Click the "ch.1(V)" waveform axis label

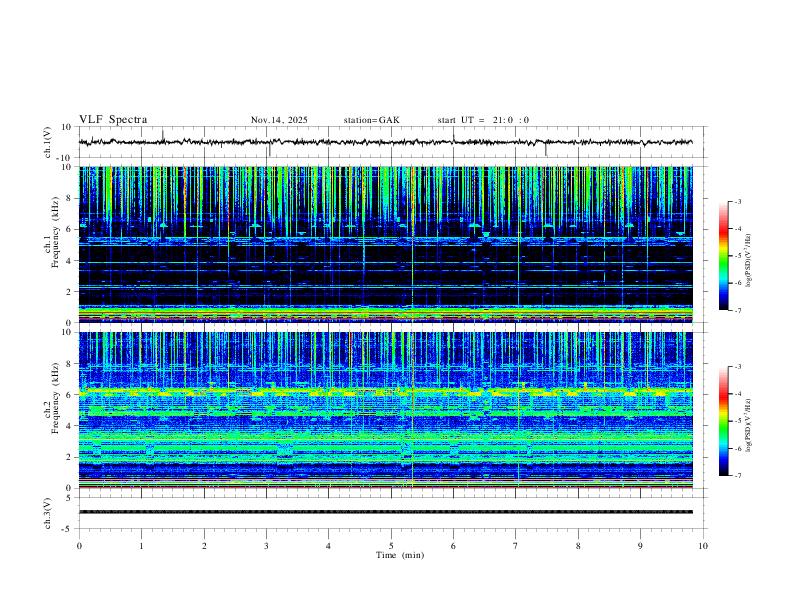(x=47, y=142)
